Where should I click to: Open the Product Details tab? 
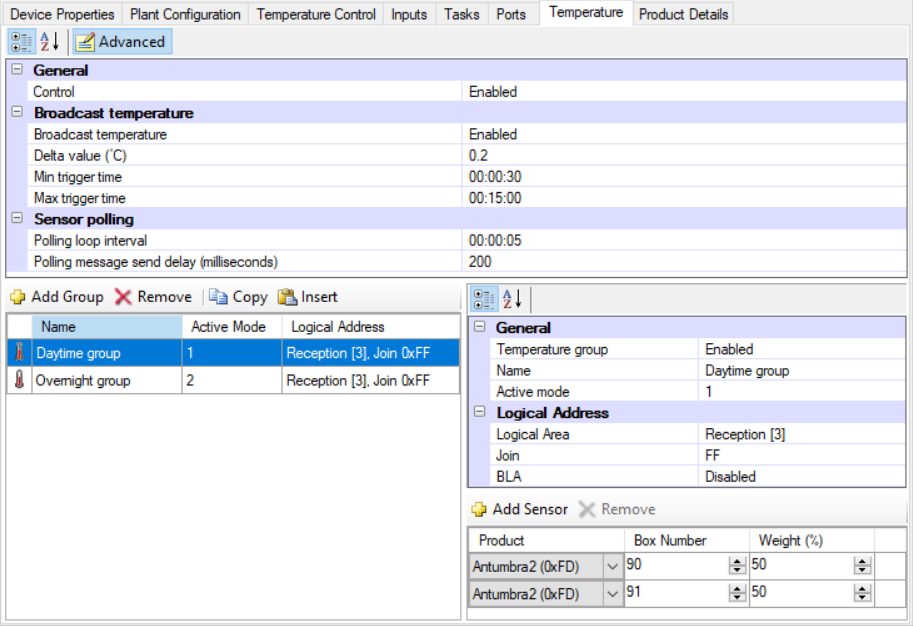(x=683, y=14)
